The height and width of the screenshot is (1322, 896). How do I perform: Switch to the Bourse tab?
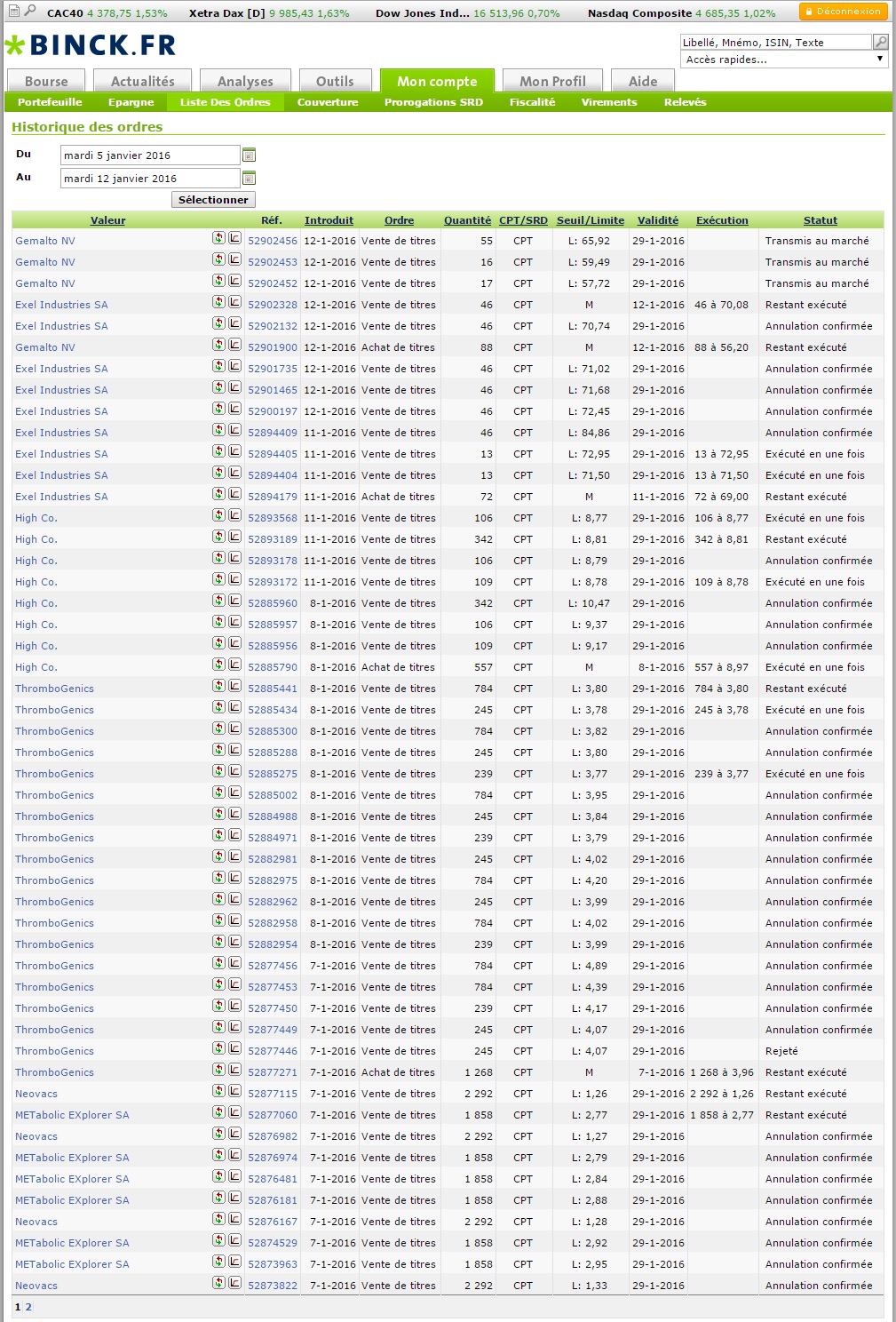(x=46, y=81)
